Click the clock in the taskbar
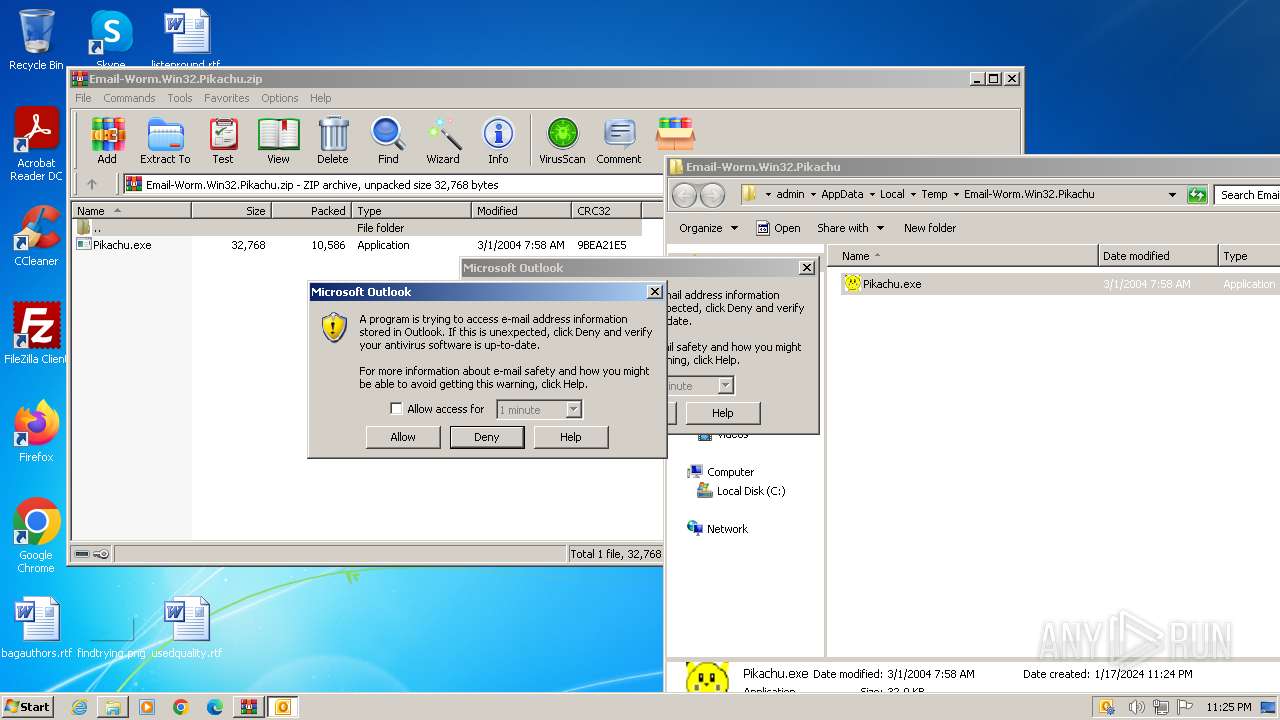 (x=1228, y=707)
